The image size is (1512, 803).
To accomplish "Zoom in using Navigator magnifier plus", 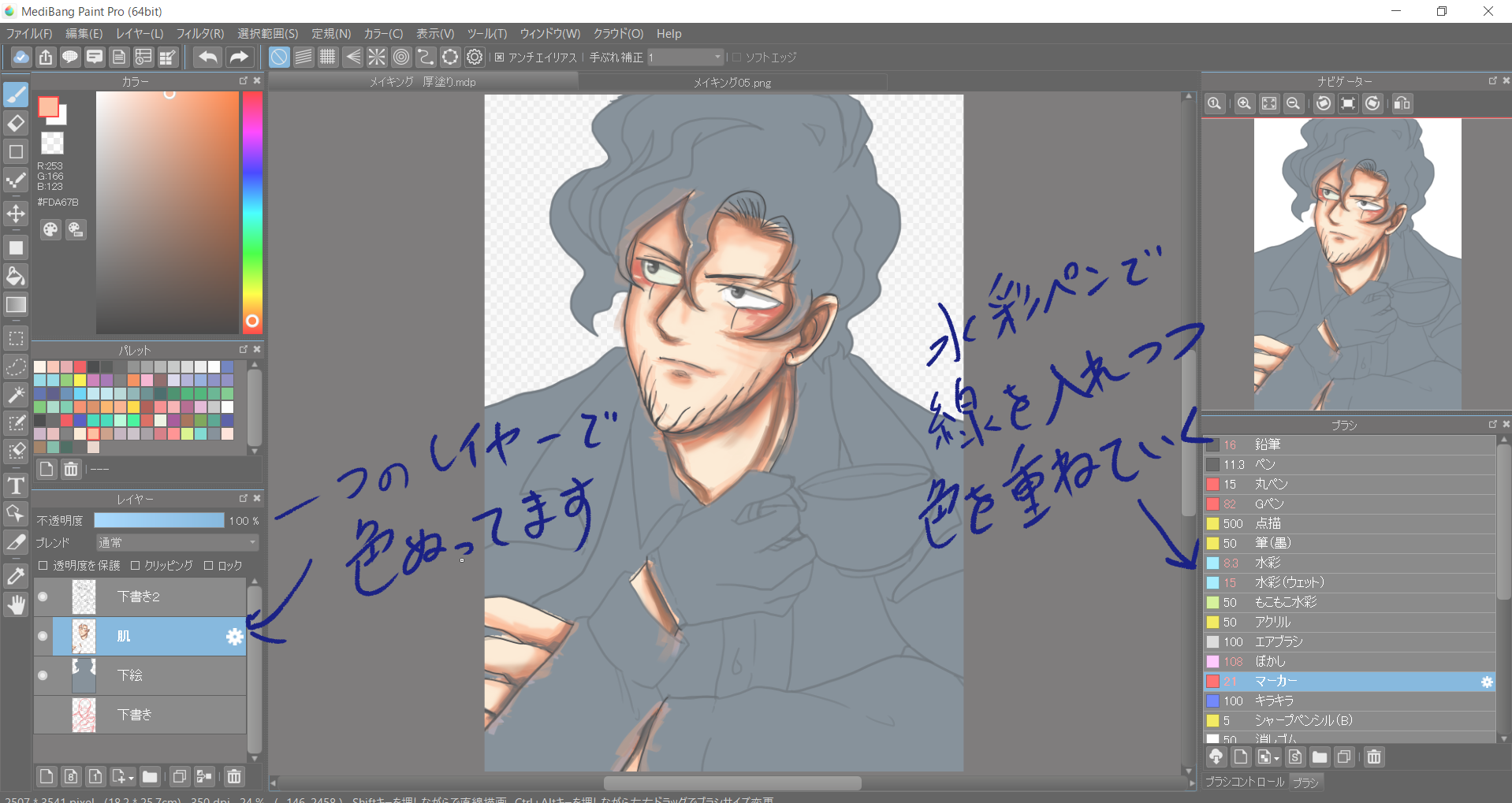I will point(1244,104).
